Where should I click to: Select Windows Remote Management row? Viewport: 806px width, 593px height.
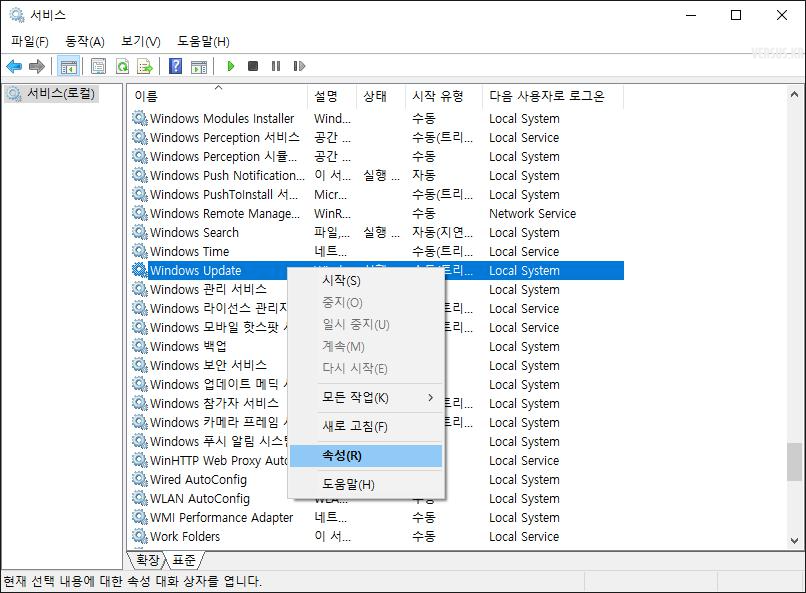(x=377, y=213)
